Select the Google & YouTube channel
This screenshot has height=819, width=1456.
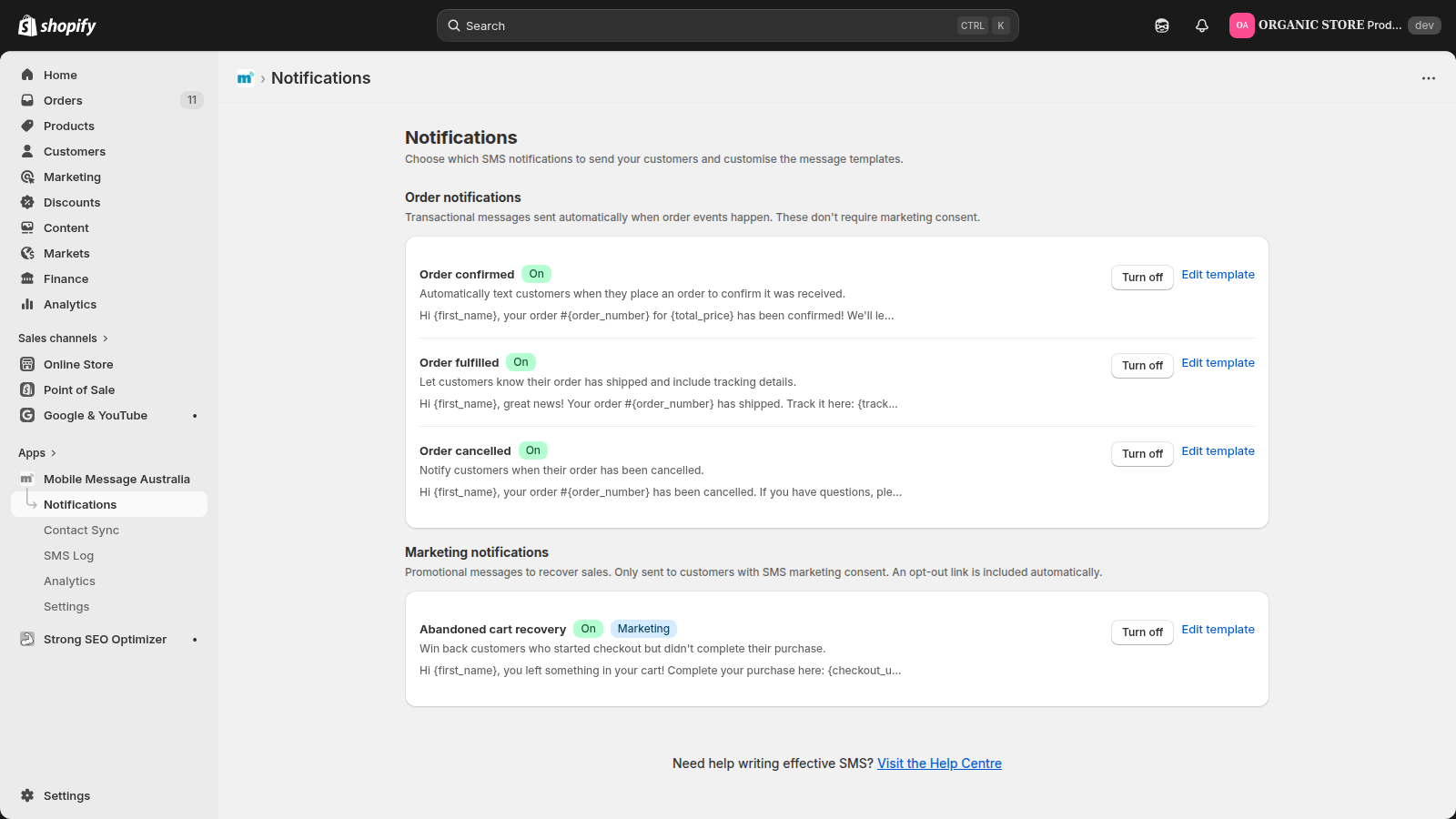pyautogui.click(x=95, y=415)
